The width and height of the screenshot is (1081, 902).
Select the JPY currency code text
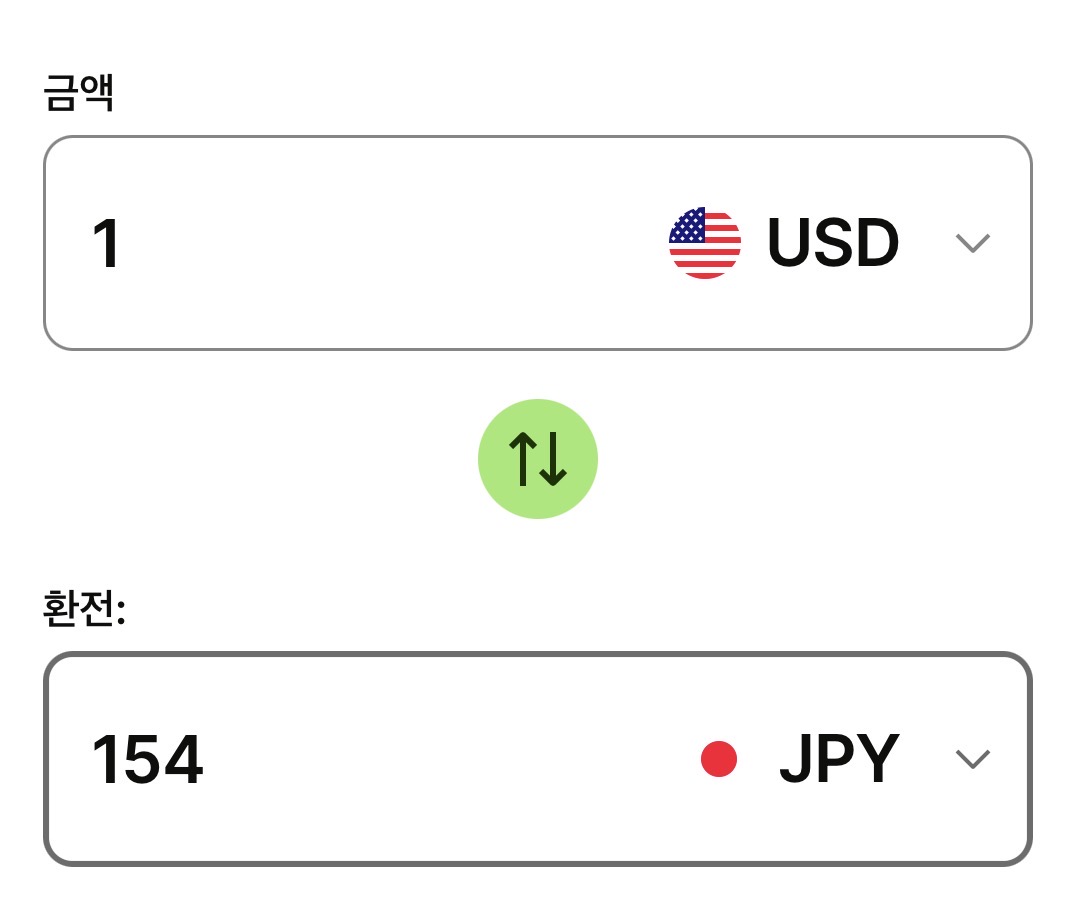click(839, 759)
